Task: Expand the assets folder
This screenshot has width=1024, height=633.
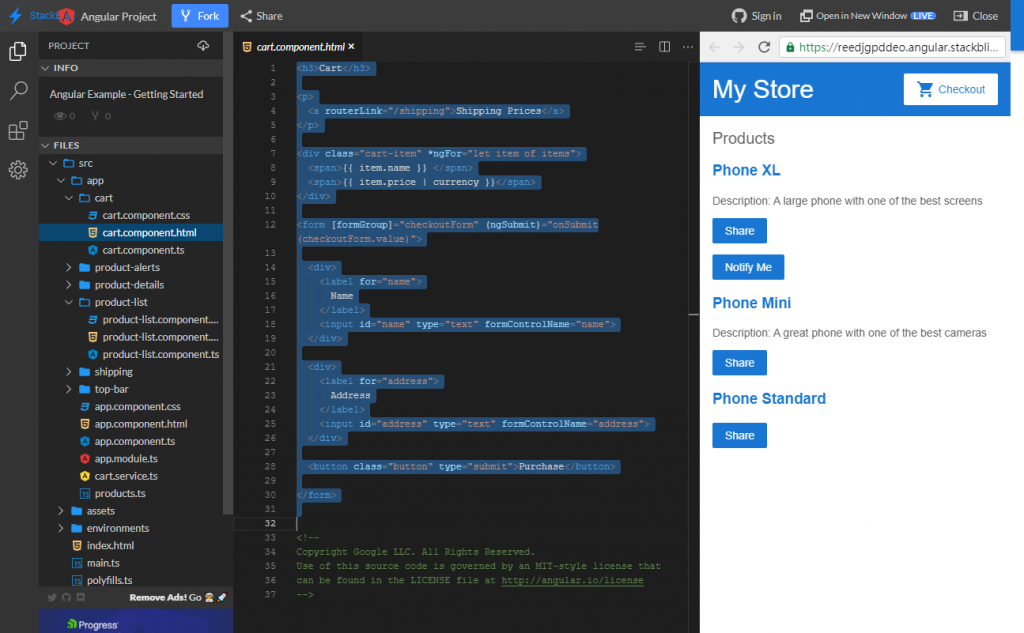Action: 61,511
